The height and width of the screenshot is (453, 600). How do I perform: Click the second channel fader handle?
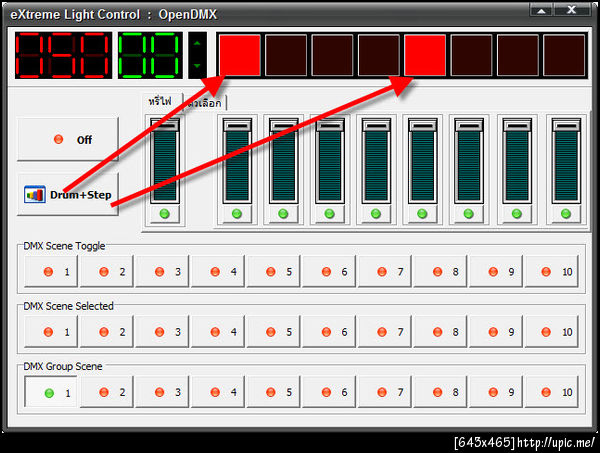click(284, 125)
